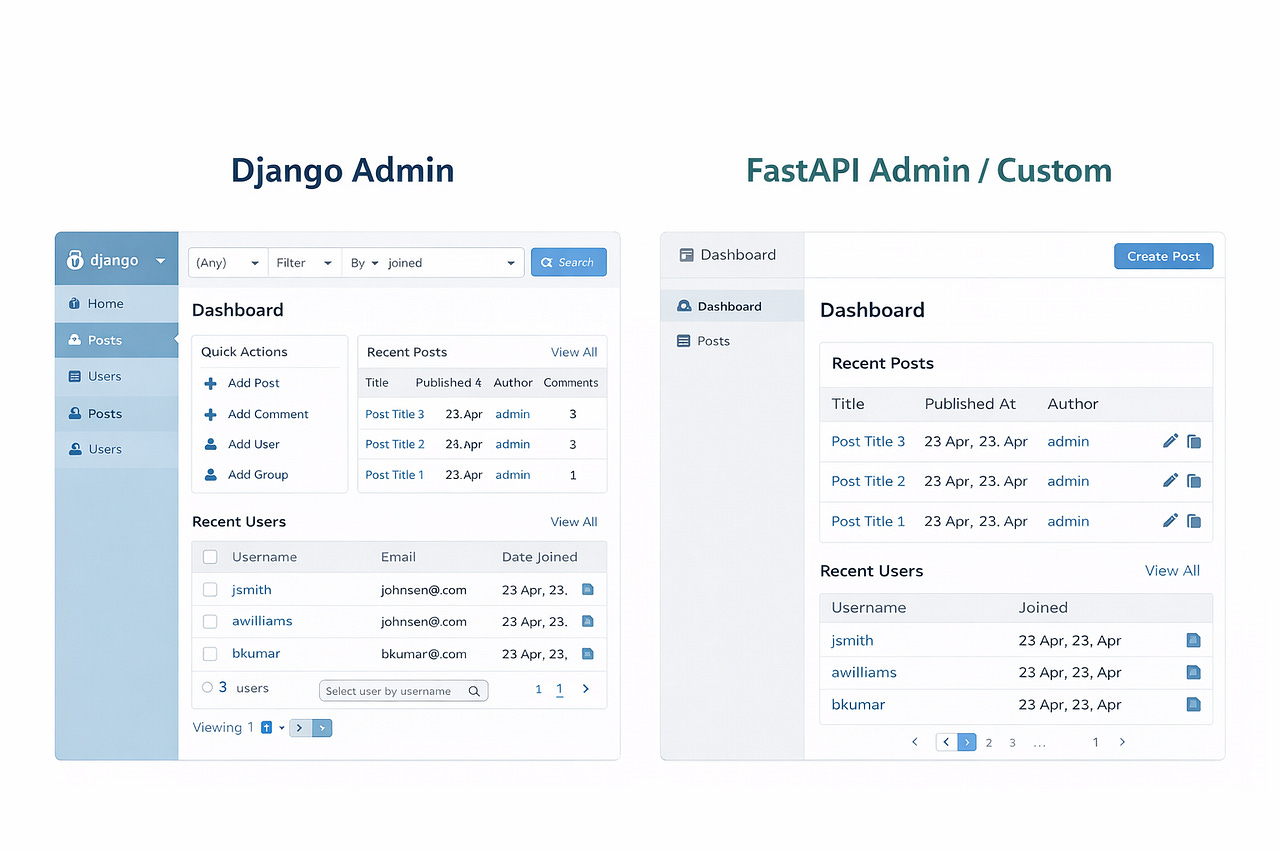1280x853 pixels.
Task: Open Post Title 3 in Django Recent Posts
Action: click(395, 414)
